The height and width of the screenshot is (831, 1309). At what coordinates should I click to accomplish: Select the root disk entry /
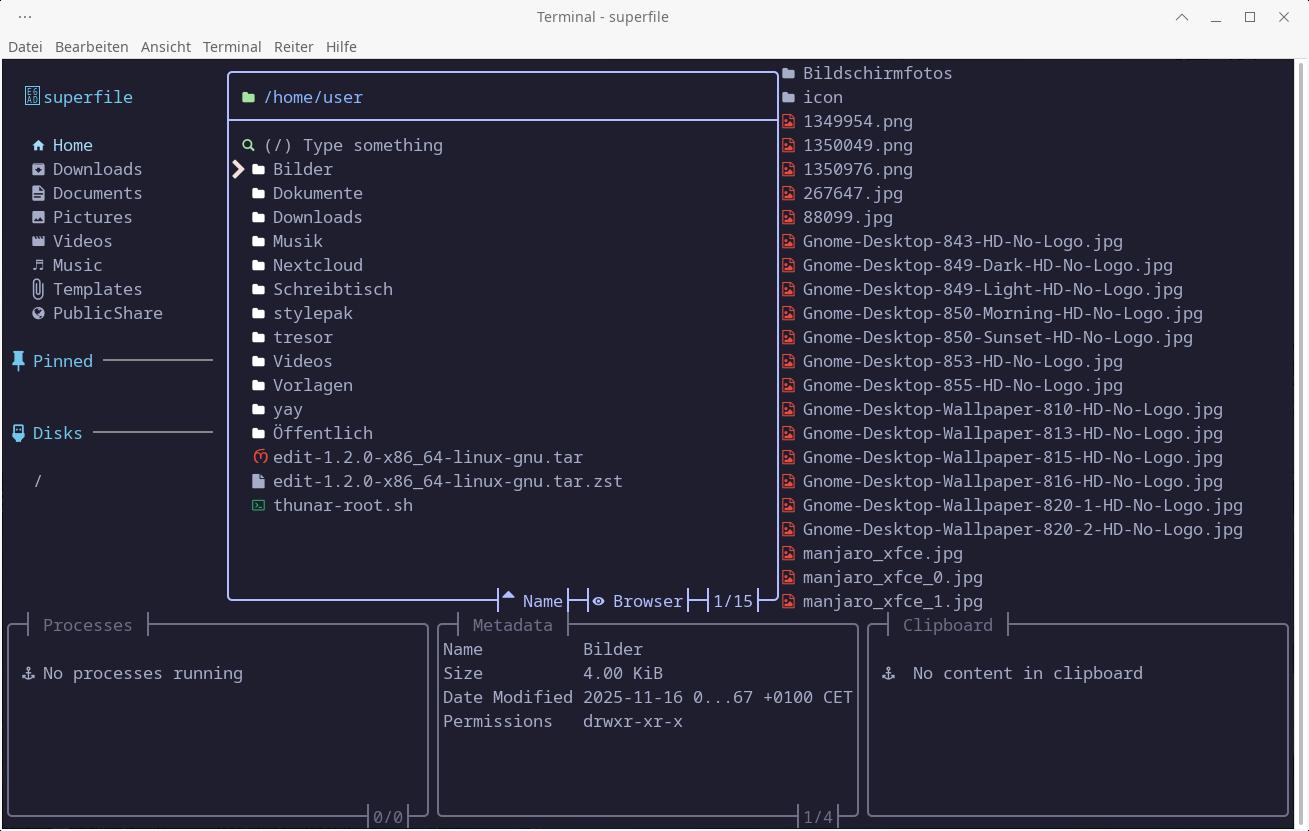38,481
